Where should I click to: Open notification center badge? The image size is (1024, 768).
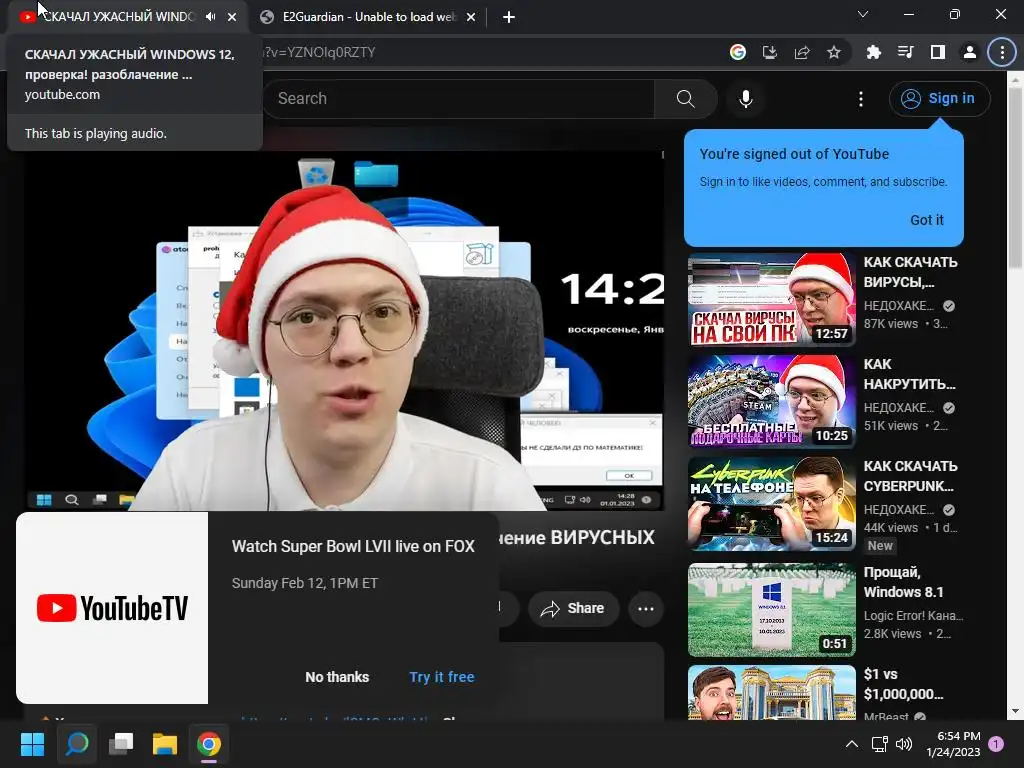[996, 744]
